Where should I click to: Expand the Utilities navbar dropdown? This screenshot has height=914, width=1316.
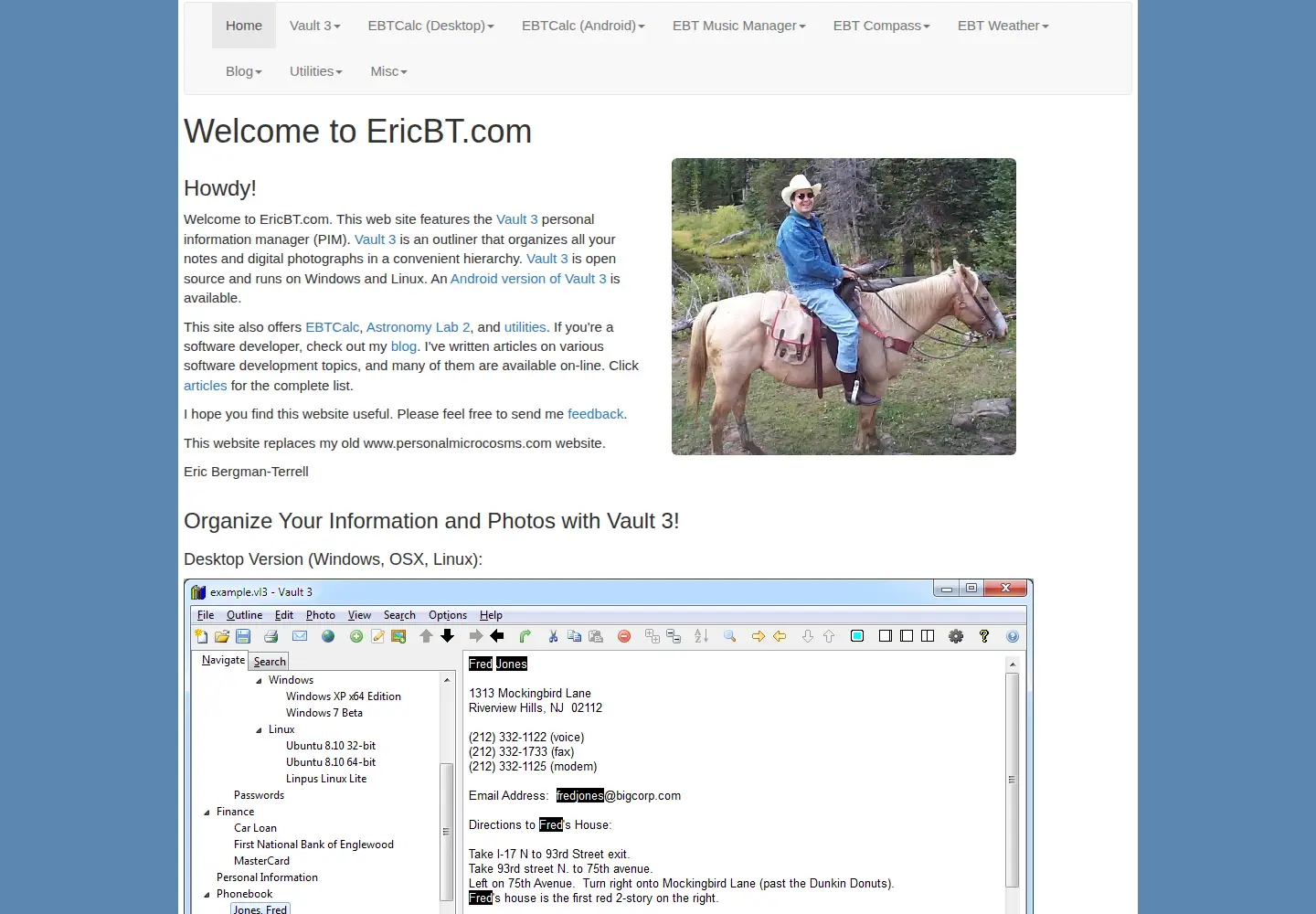click(x=315, y=71)
